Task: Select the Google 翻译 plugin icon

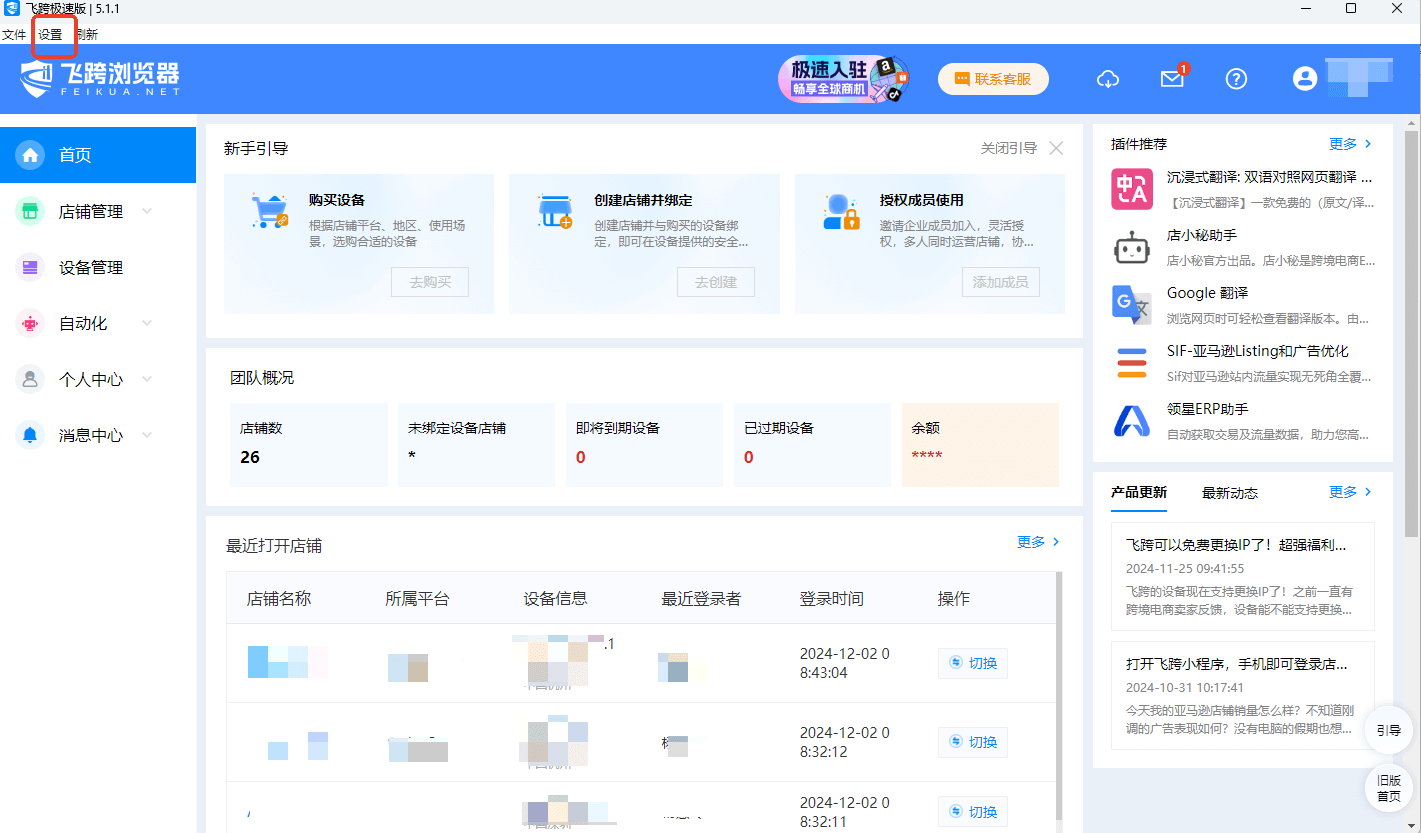Action: tap(1132, 305)
